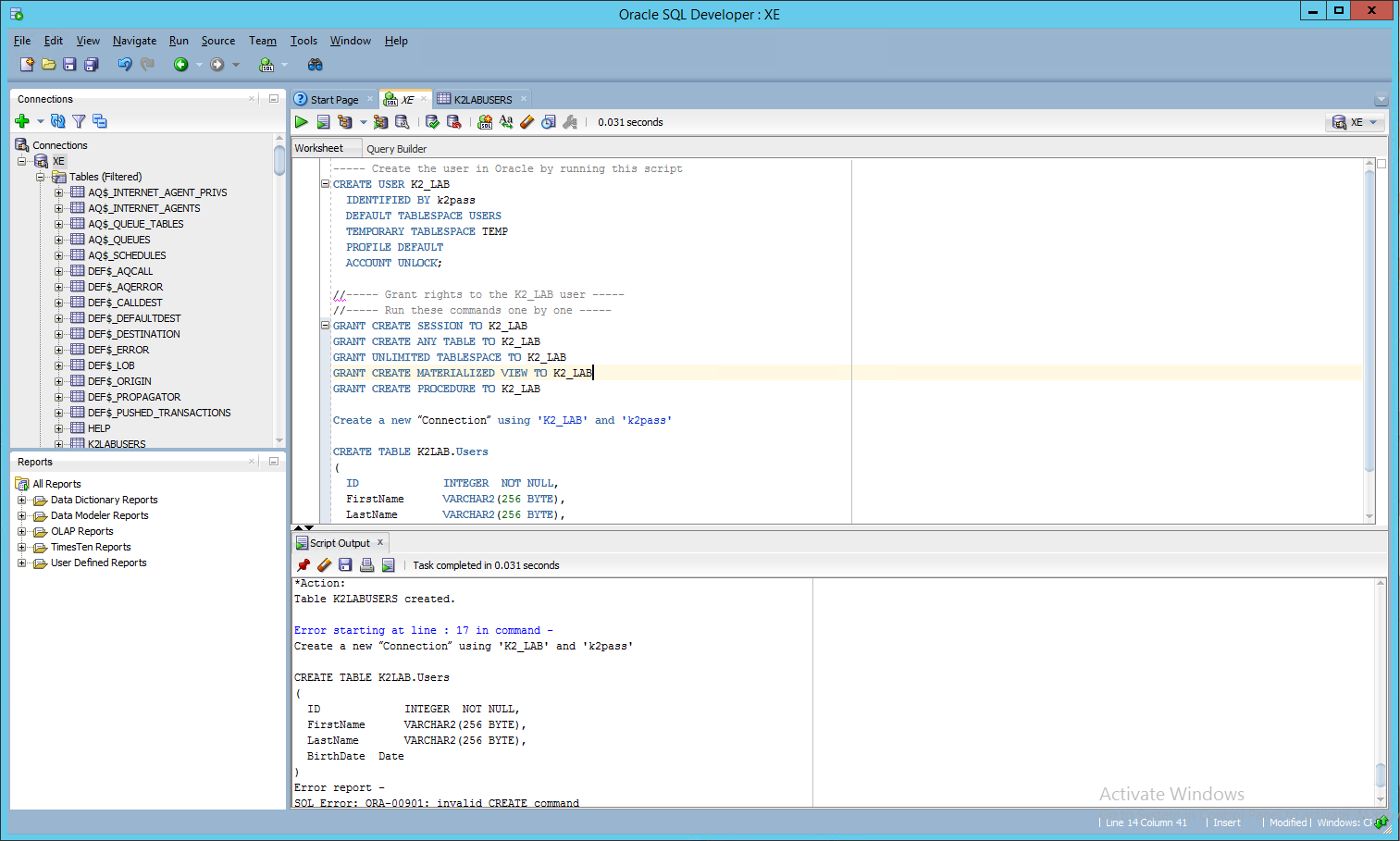
Task: Click the To Upper/Lower/InitCap icon
Action: [x=506, y=122]
